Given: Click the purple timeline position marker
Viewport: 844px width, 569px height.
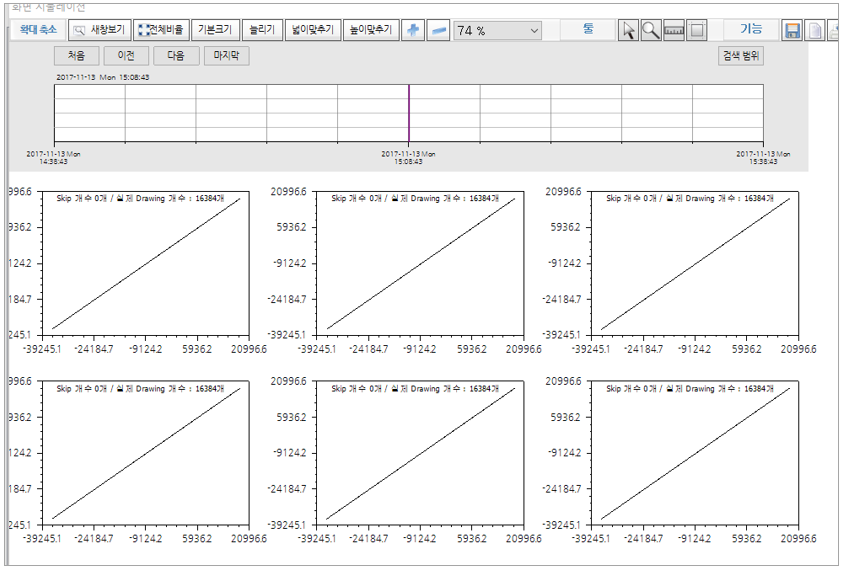Looking at the screenshot, I should [409, 113].
